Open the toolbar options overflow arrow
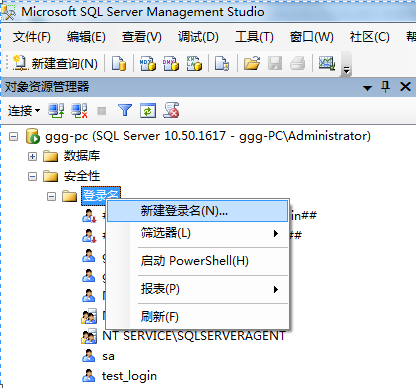This screenshot has height=388, width=416. pos(347,70)
